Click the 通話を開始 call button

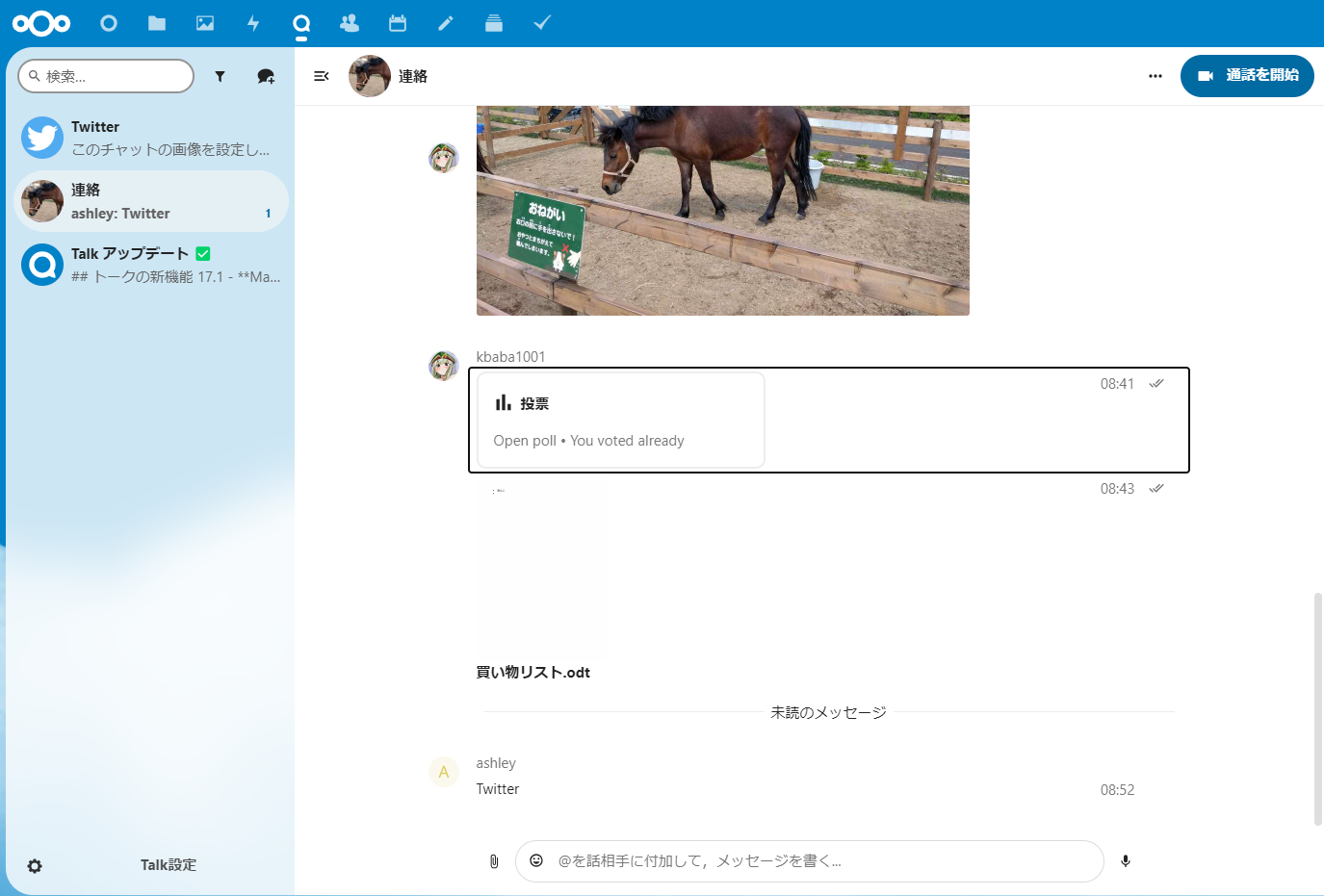[x=1247, y=75]
